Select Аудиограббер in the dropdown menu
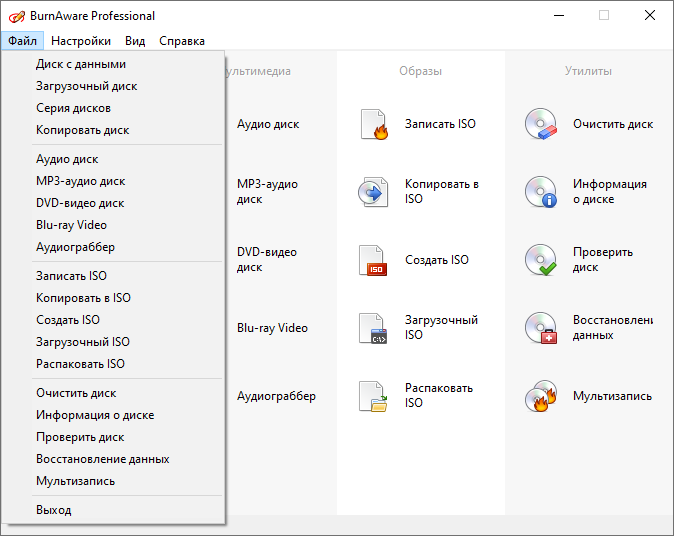Screen dimensions: 674x536 pos(76,247)
